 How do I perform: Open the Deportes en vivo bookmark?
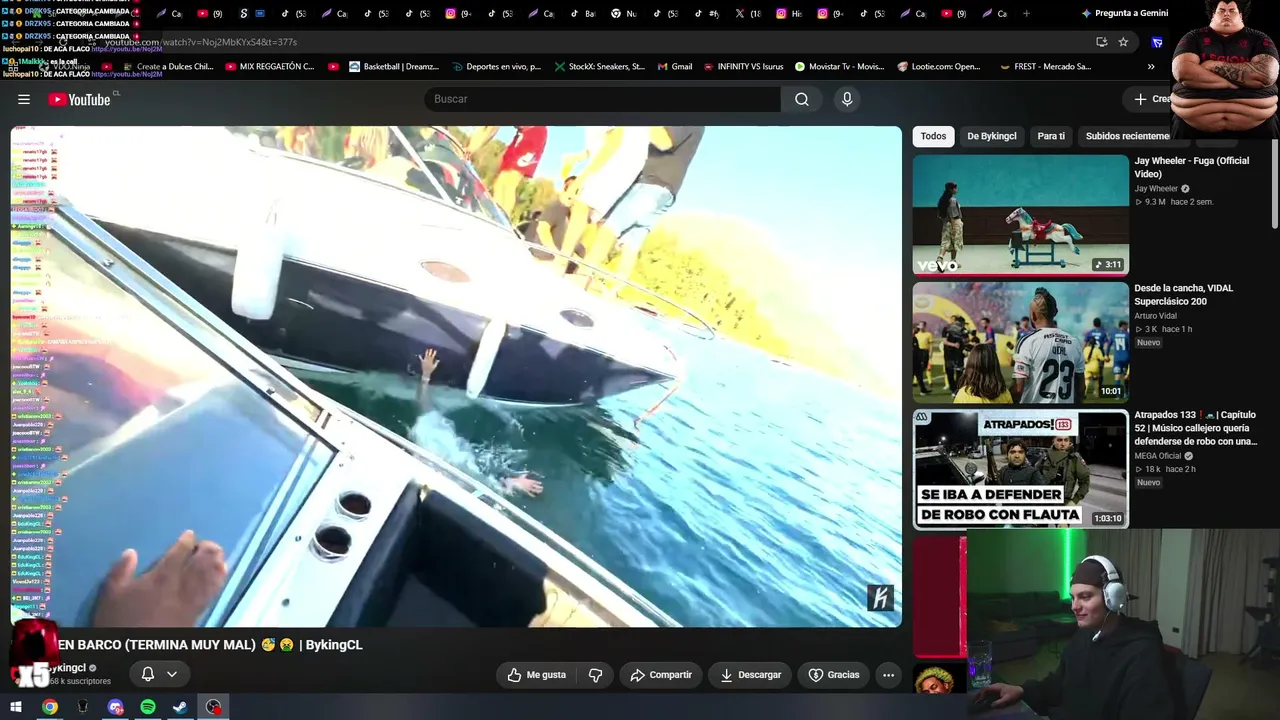[x=495, y=67]
